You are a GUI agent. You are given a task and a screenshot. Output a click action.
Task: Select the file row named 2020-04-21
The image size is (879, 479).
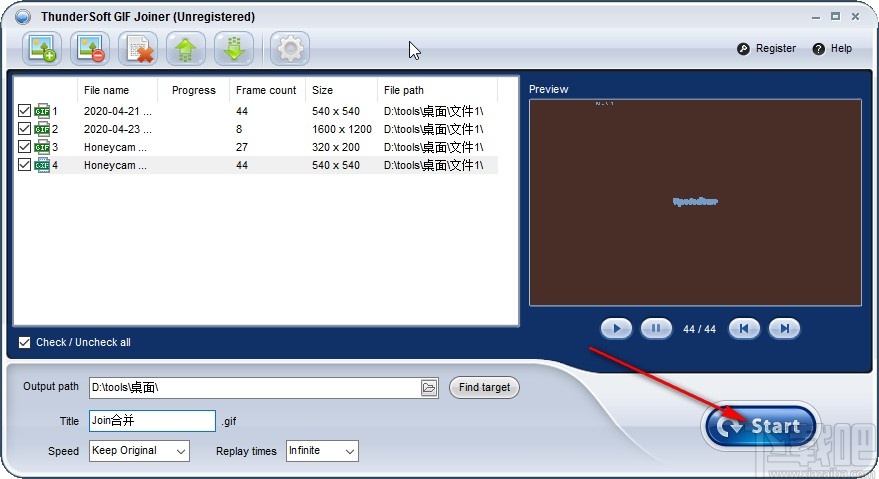coord(255,111)
